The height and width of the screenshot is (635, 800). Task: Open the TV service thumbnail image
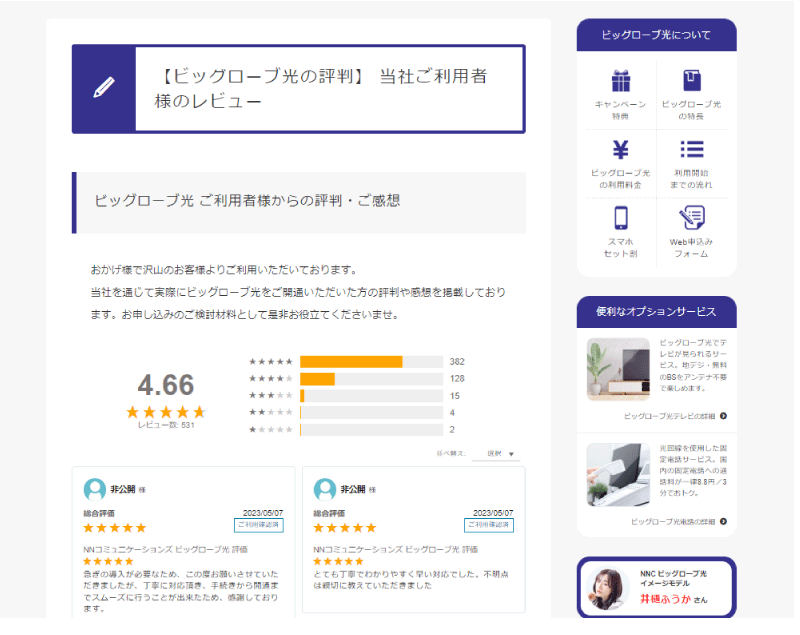[618, 369]
